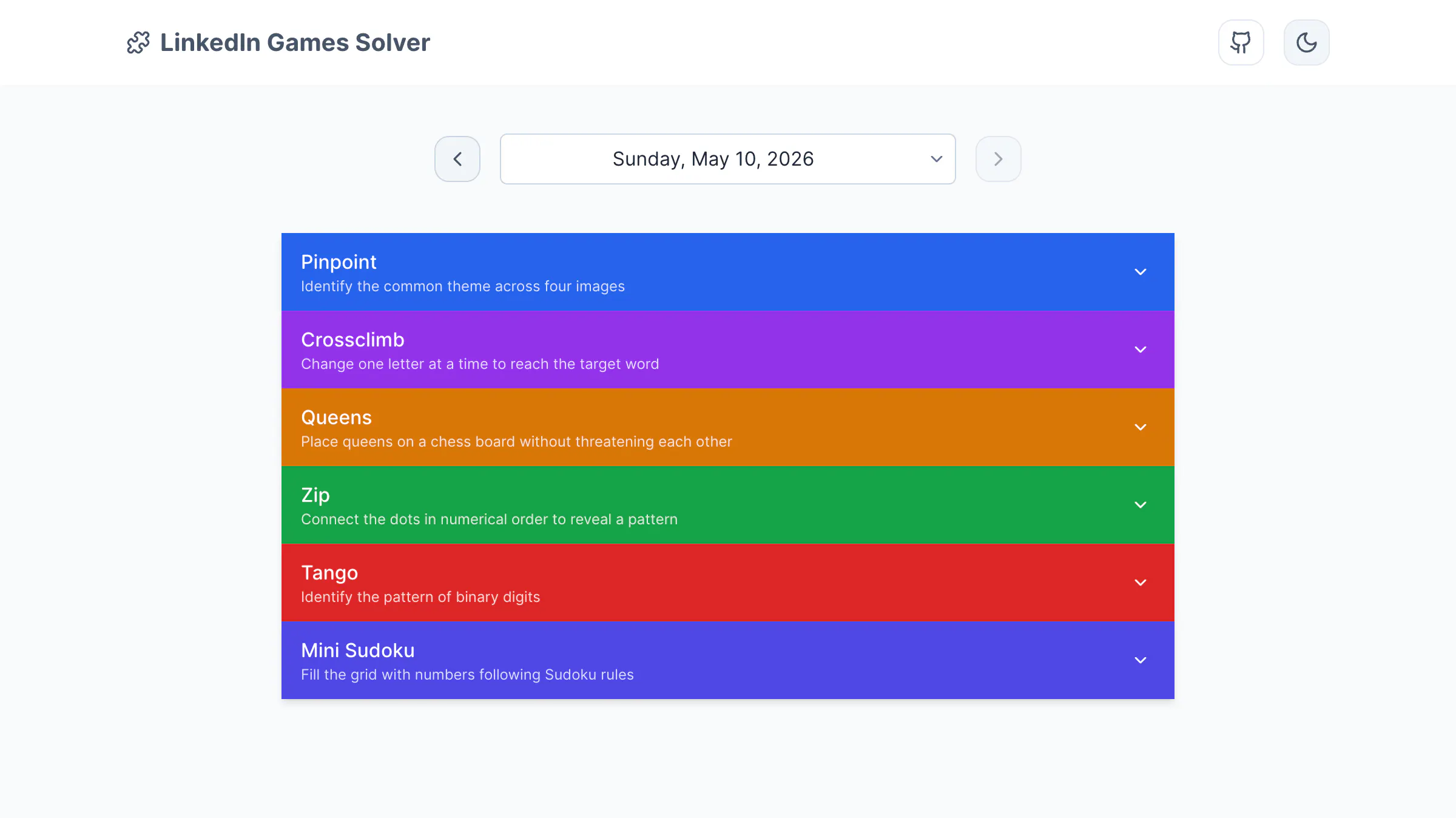Select the Mini Sudoku game title
Viewport: 1456px width, 818px height.
coord(358,651)
